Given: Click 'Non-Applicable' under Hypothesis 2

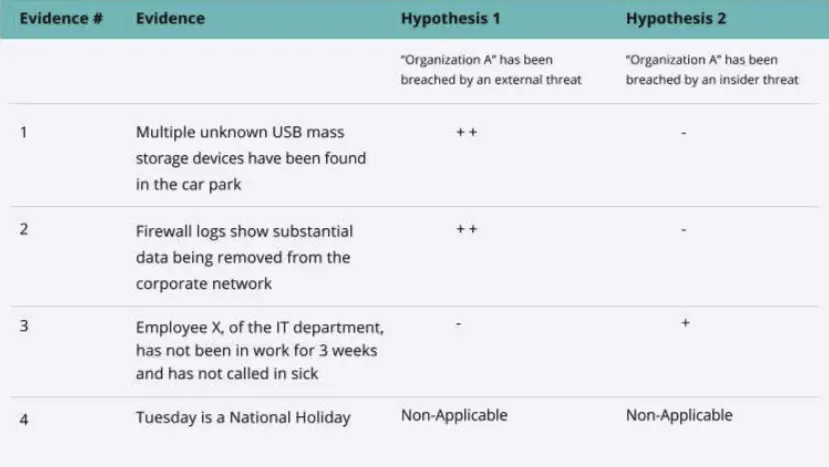Looking at the screenshot, I should pyautogui.click(x=679, y=416).
